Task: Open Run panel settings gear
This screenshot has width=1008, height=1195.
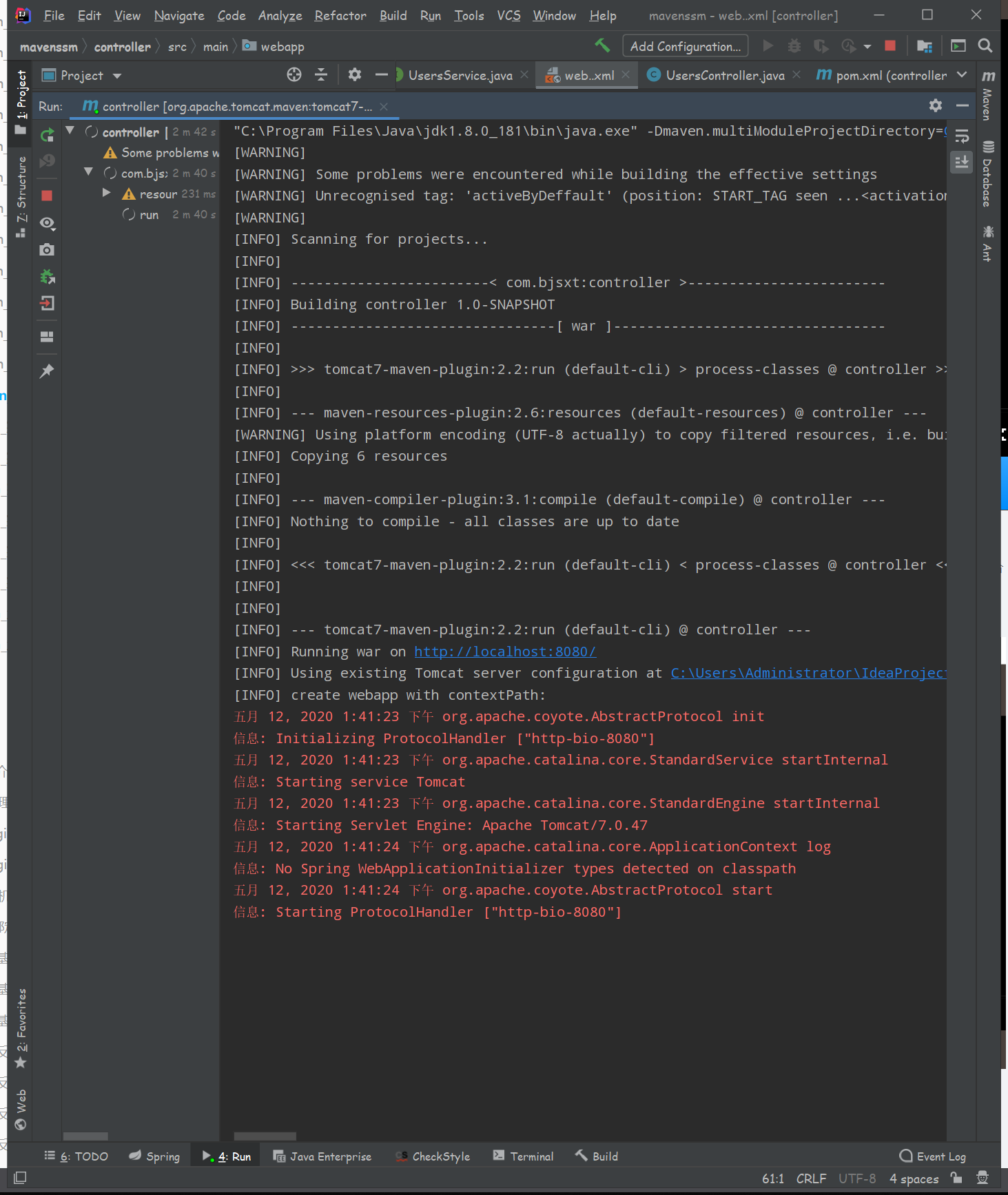Action: tap(936, 105)
